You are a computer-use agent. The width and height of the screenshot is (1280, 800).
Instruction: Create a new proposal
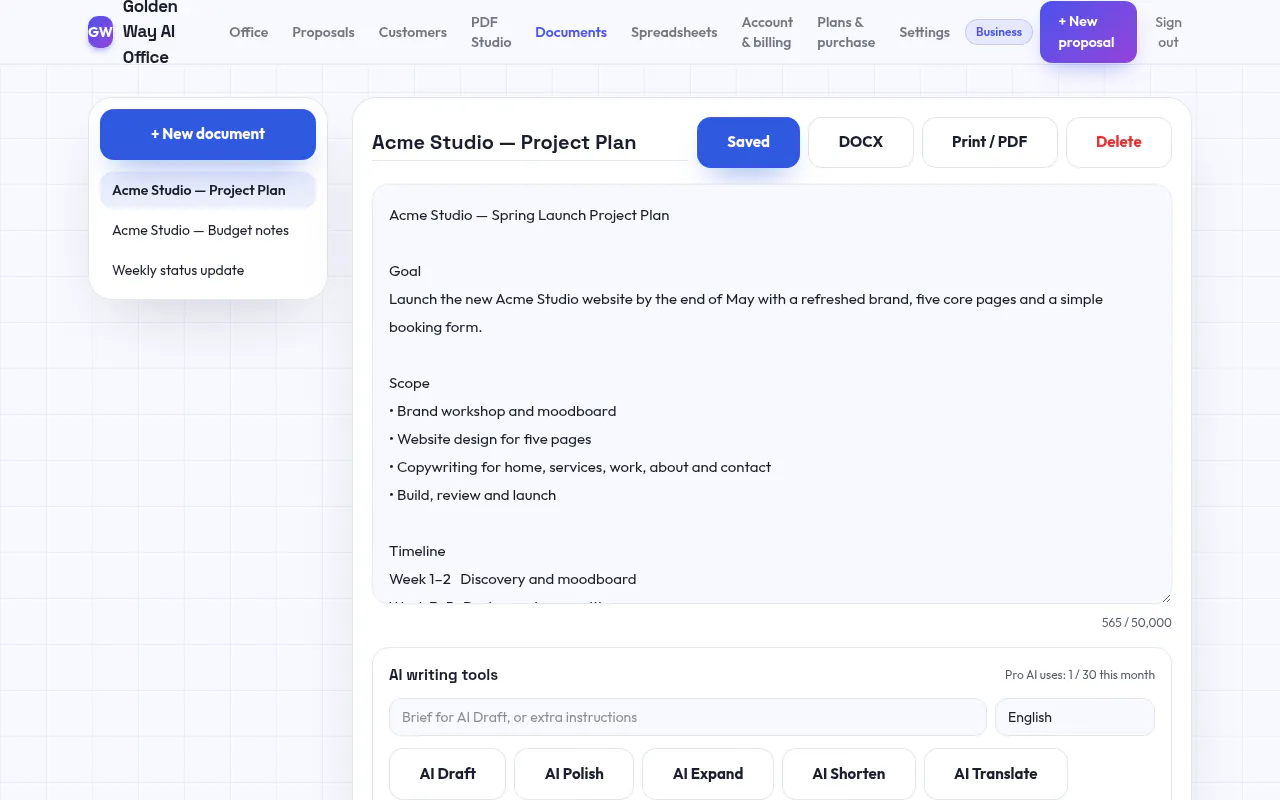point(1088,32)
